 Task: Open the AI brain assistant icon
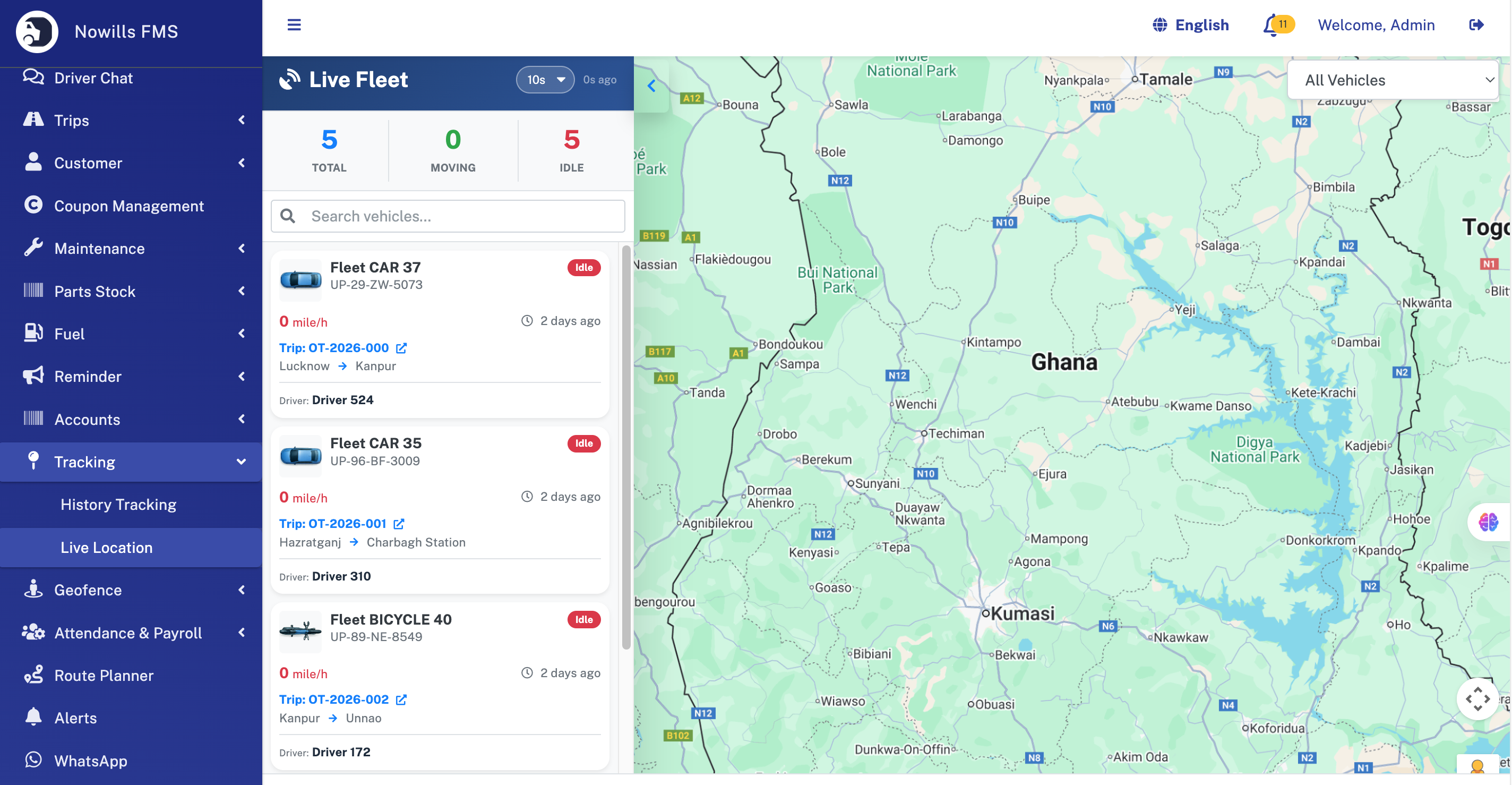click(x=1488, y=522)
